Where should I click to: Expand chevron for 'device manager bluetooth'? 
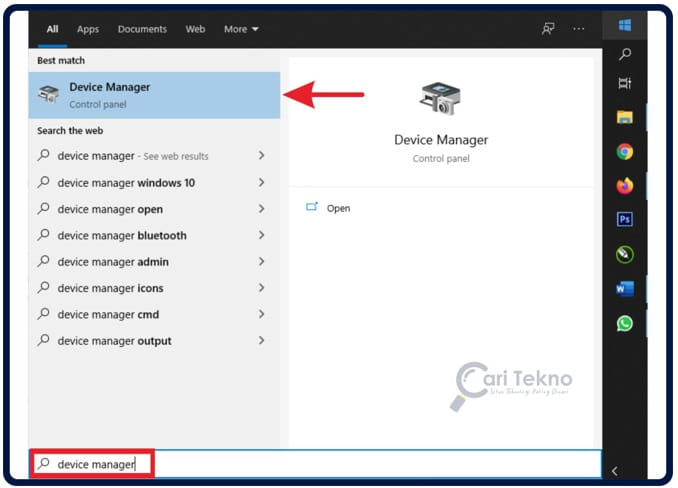[x=261, y=235]
